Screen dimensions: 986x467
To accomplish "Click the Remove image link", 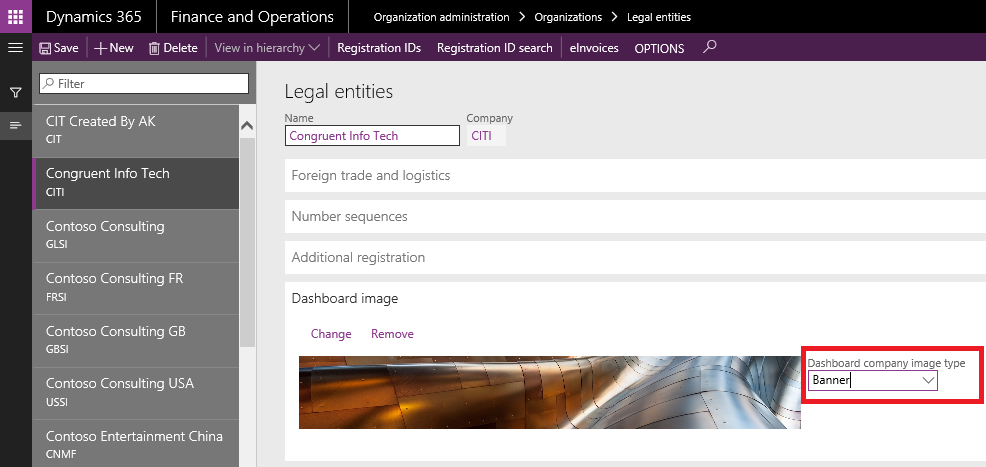I will pos(392,334).
